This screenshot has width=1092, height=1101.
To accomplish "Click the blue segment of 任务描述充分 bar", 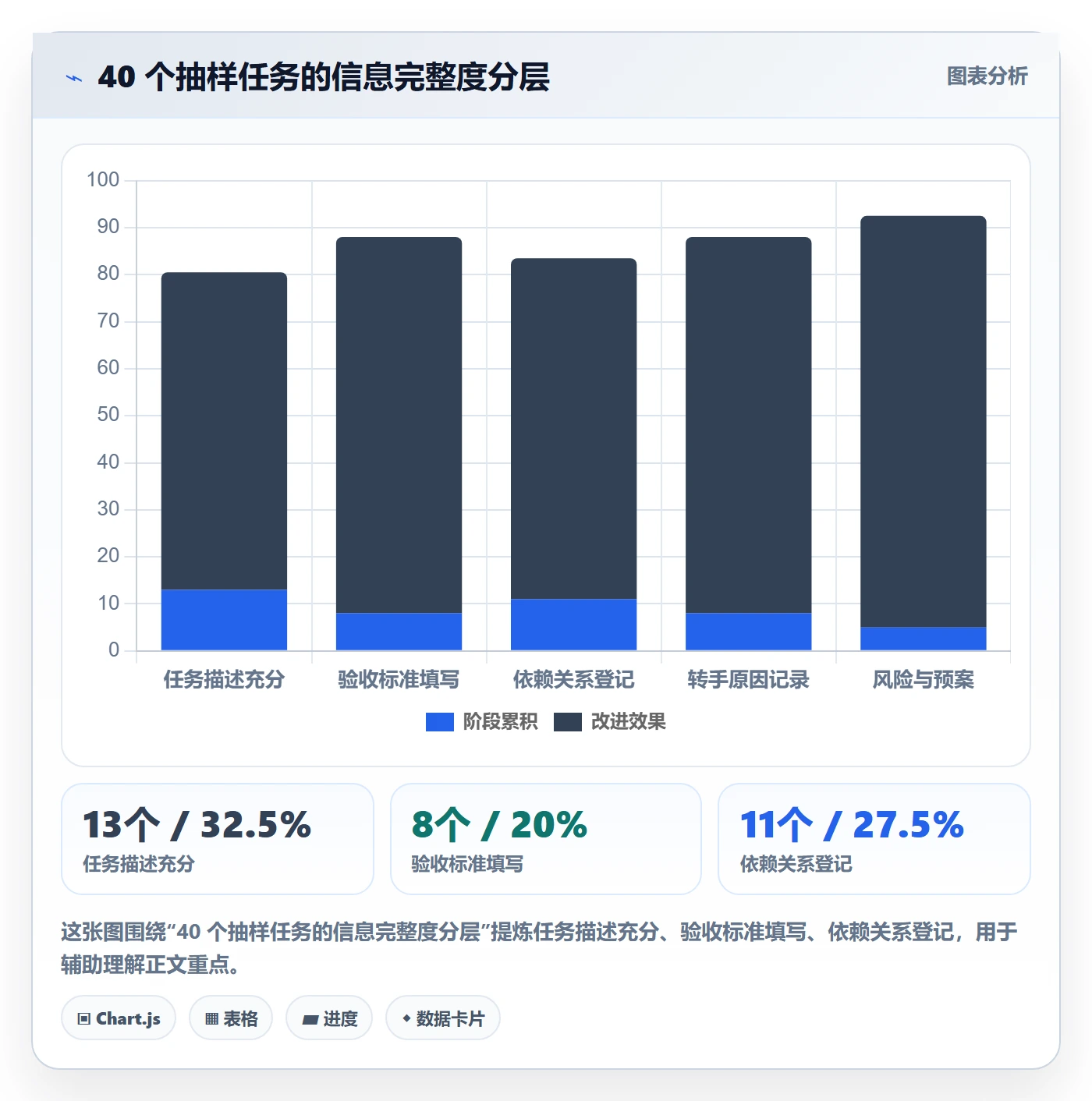I will (224, 620).
